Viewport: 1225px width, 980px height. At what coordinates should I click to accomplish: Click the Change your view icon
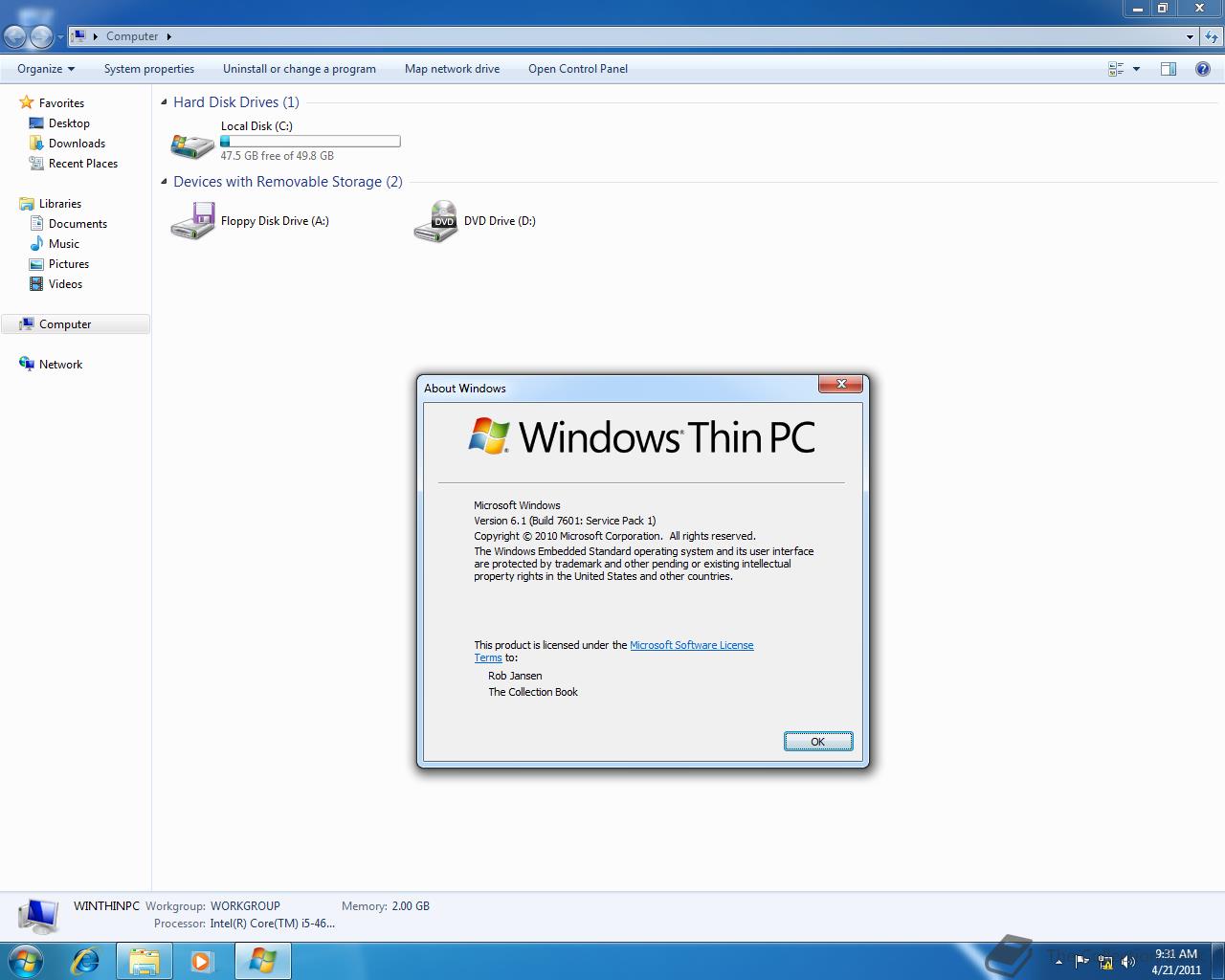[x=1116, y=69]
